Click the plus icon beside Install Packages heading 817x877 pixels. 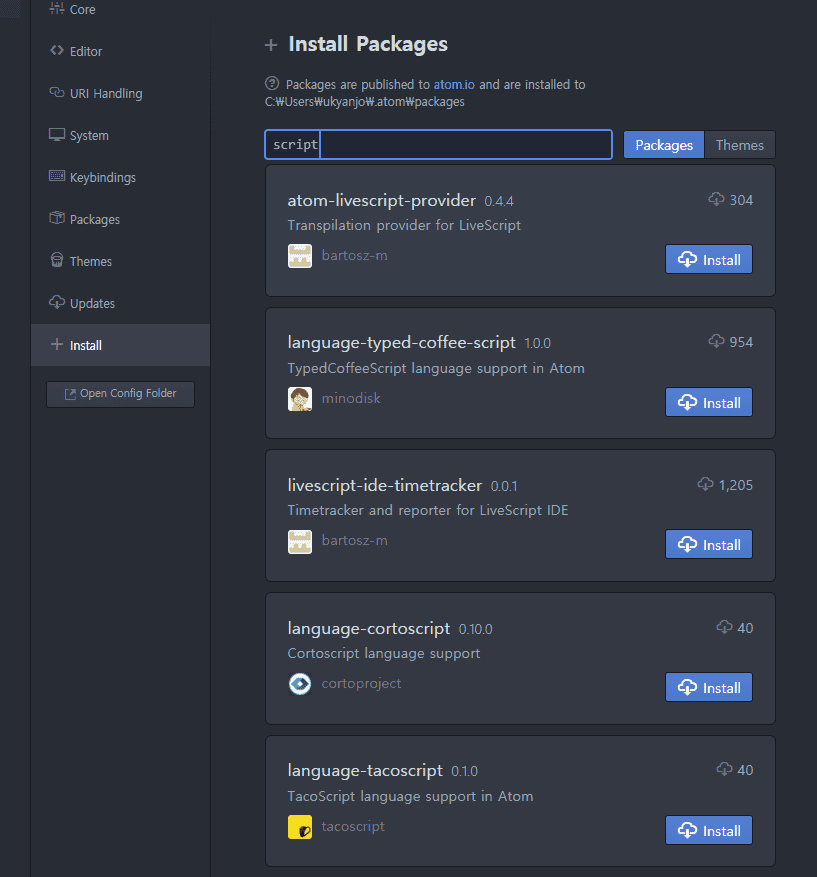[x=271, y=45]
